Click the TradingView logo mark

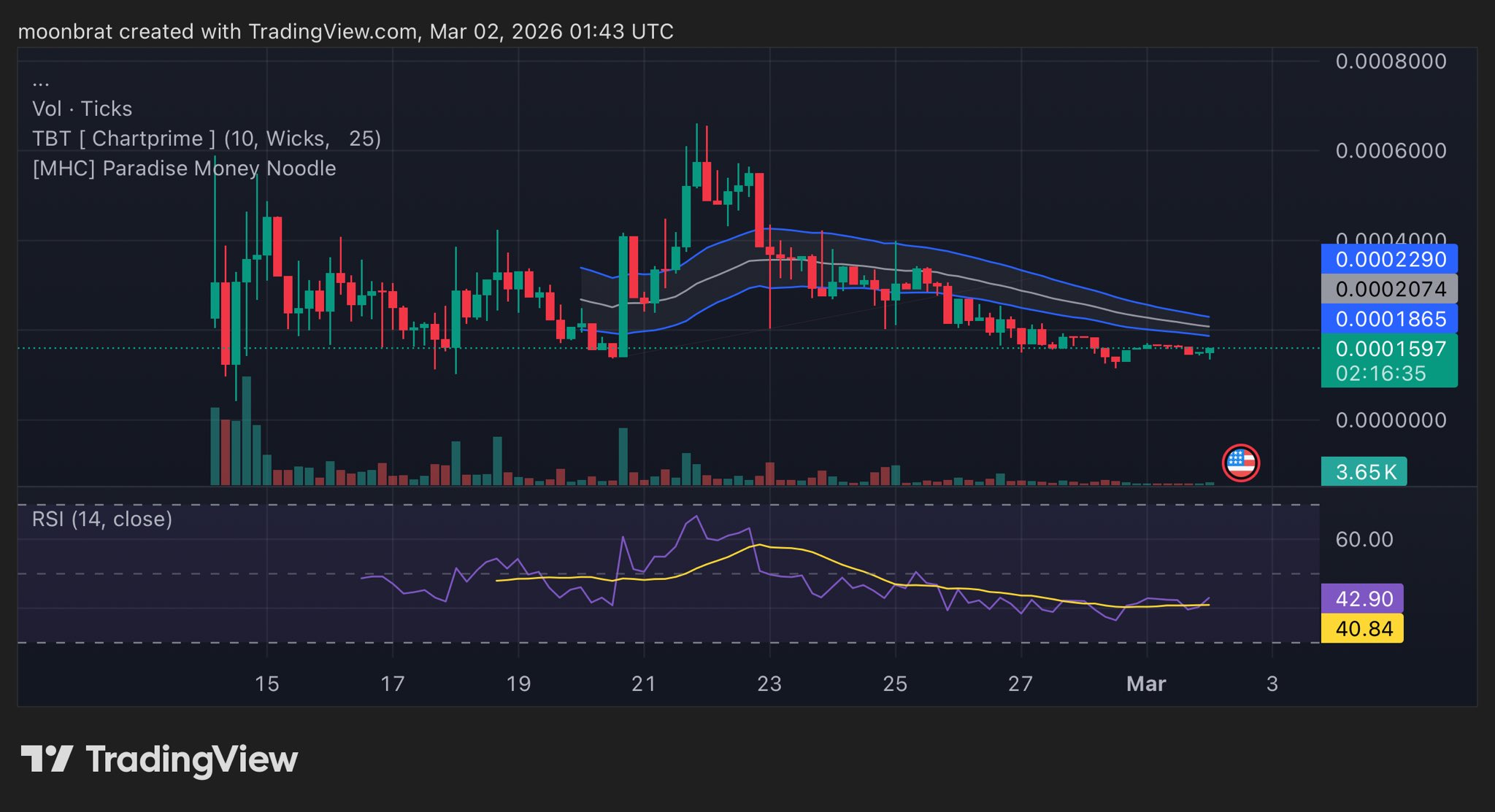coord(47,759)
